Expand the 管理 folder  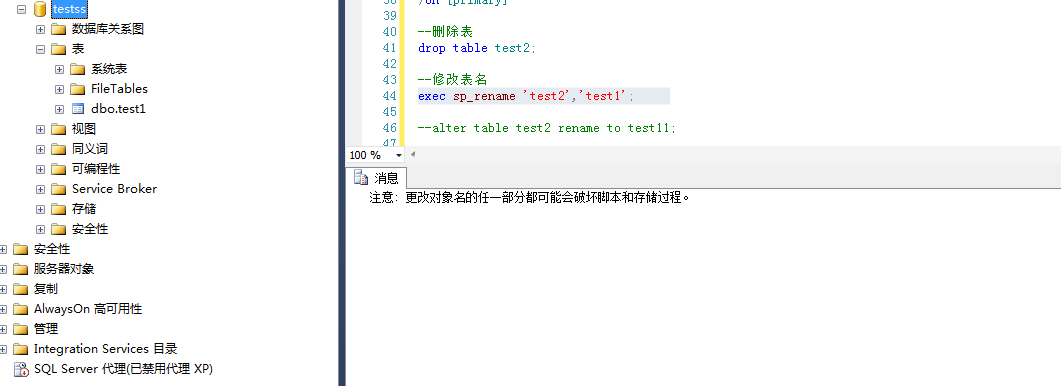pyautogui.click(x=3, y=329)
